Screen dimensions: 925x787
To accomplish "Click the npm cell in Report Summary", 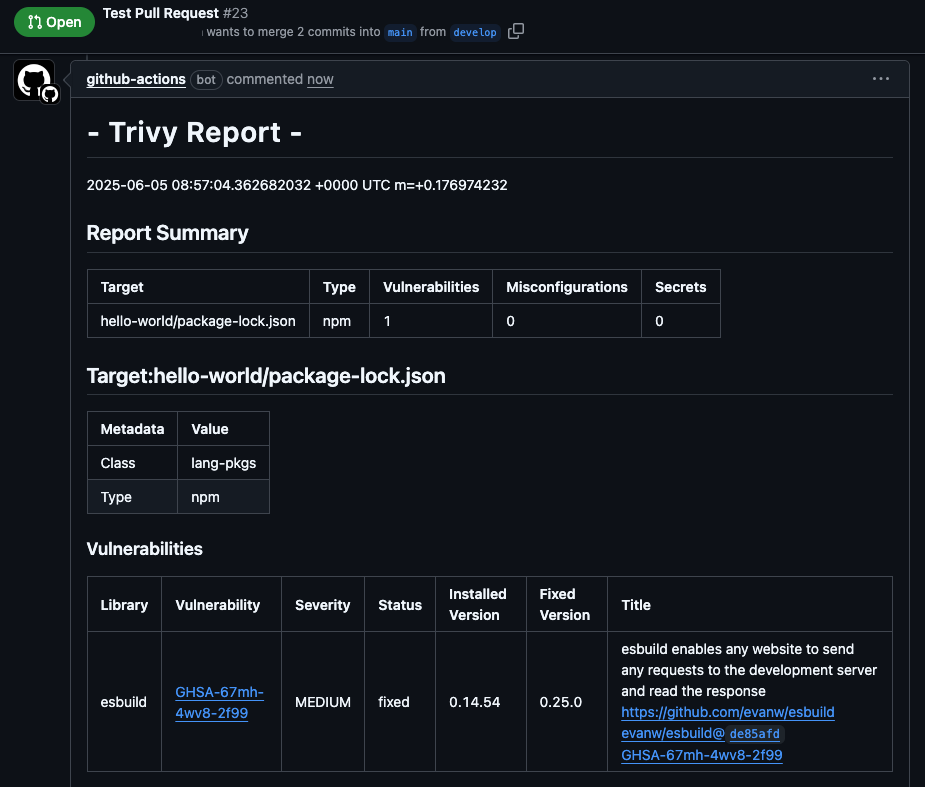I will pyautogui.click(x=339, y=321).
